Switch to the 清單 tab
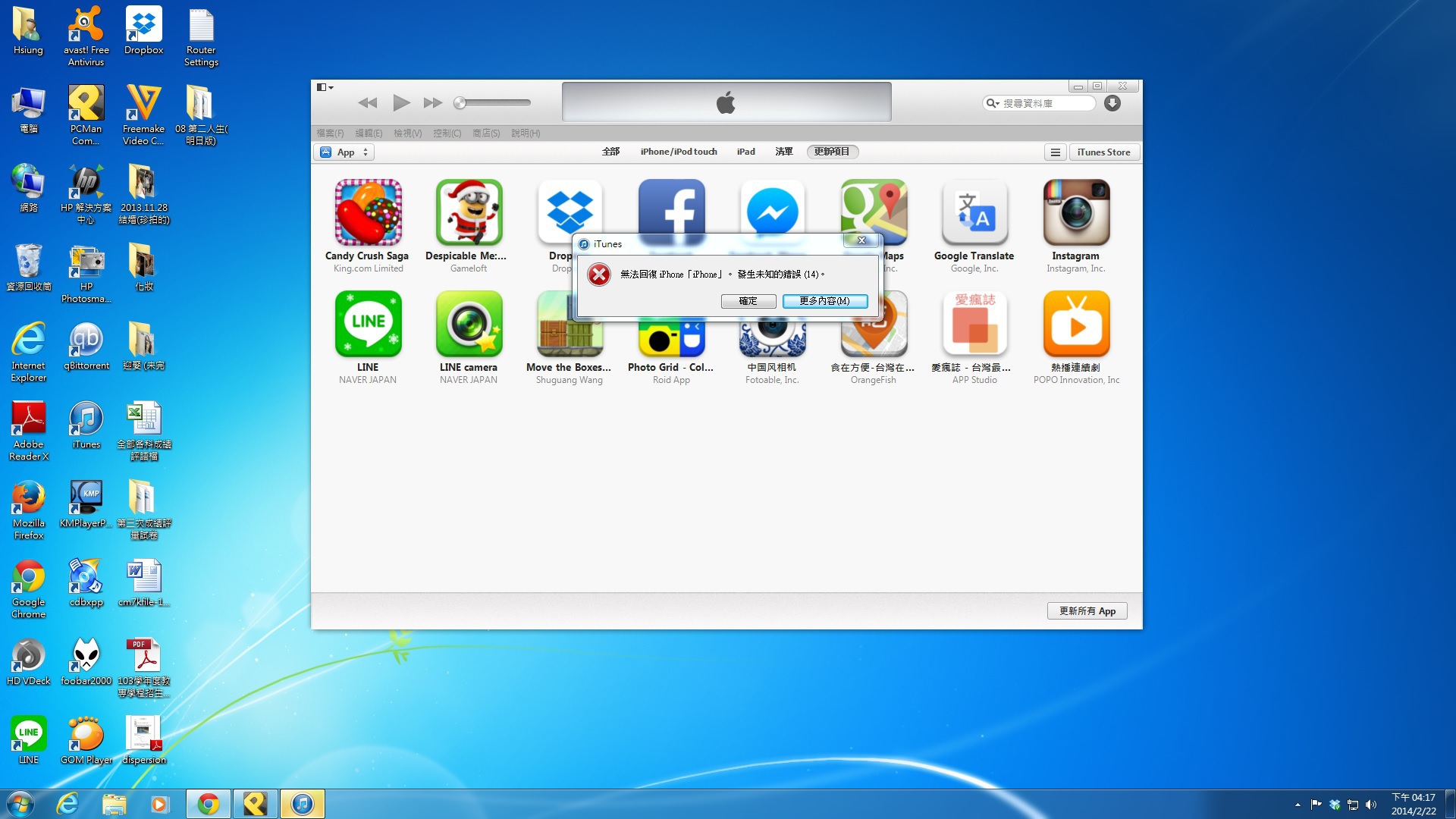The height and width of the screenshot is (819, 1456). tap(784, 152)
